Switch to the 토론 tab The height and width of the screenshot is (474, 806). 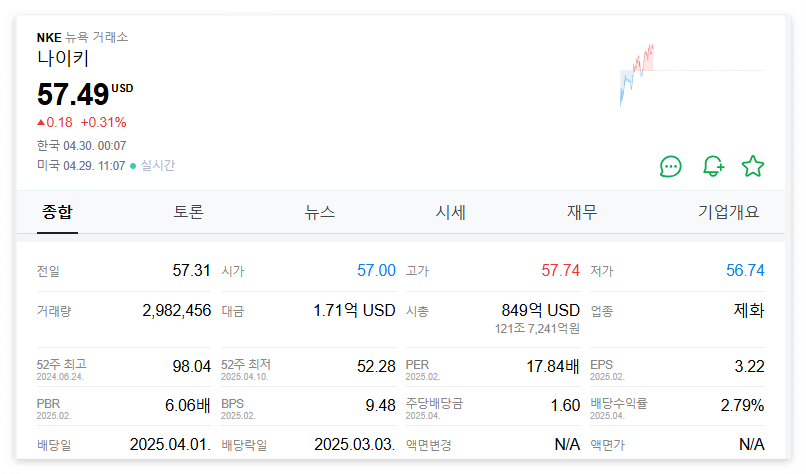pyautogui.click(x=189, y=212)
